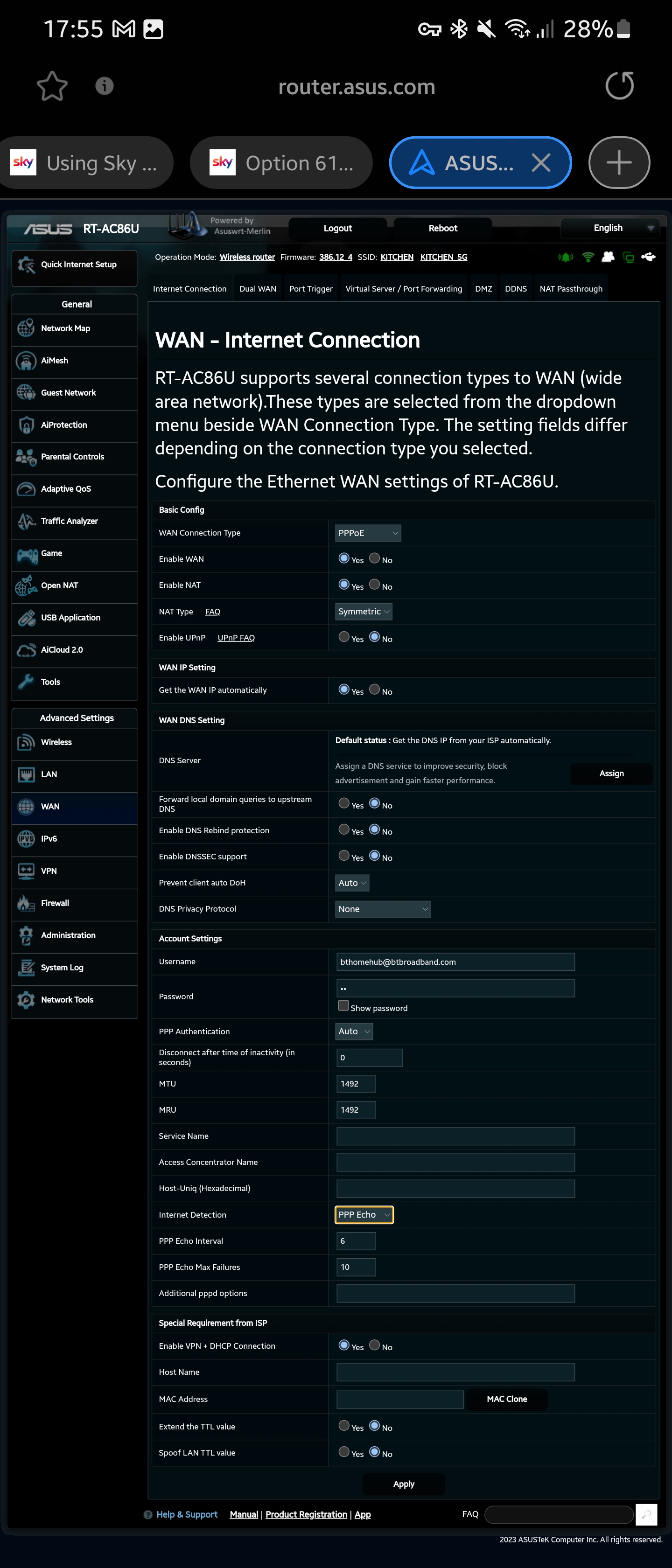The height and width of the screenshot is (1568, 672).
Task: Open System Log page
Action: click(74, 968)
